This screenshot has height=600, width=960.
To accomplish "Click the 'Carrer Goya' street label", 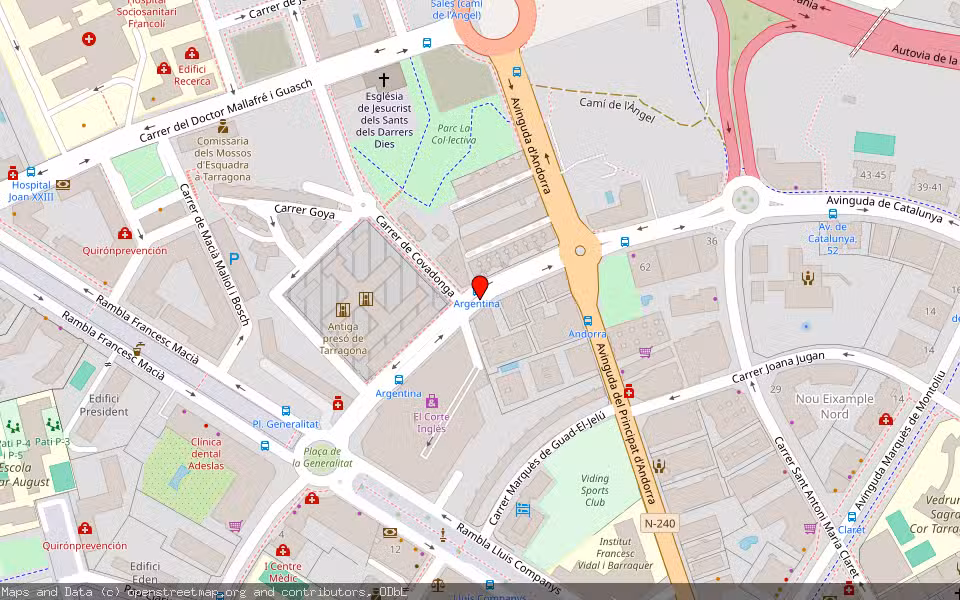I will point(304,211).
